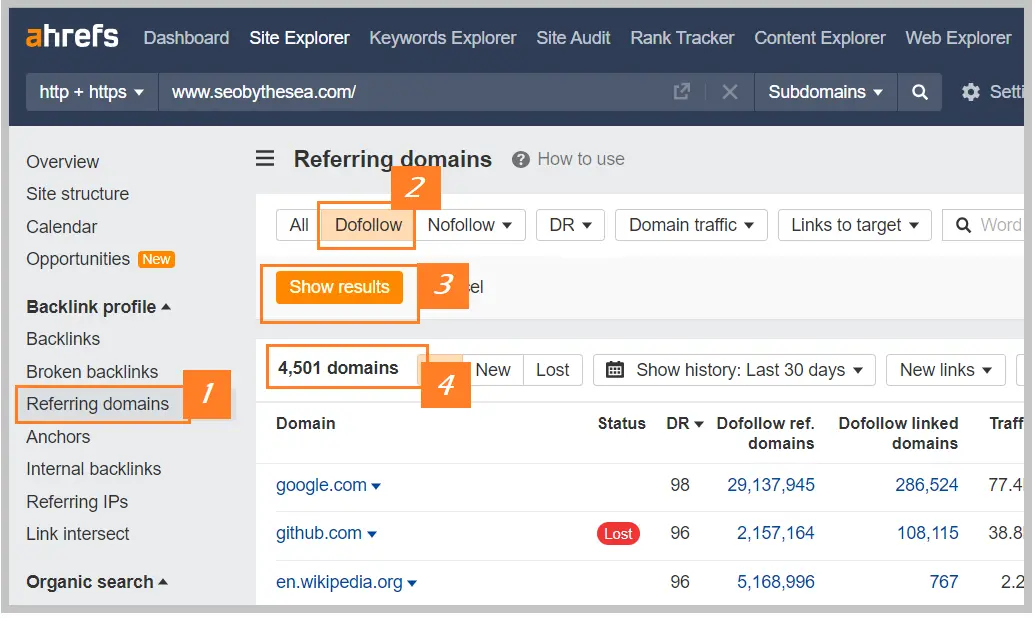Click github.com's 108,115 linked domains
This screenshot has height=618, width=1035.
927,533
